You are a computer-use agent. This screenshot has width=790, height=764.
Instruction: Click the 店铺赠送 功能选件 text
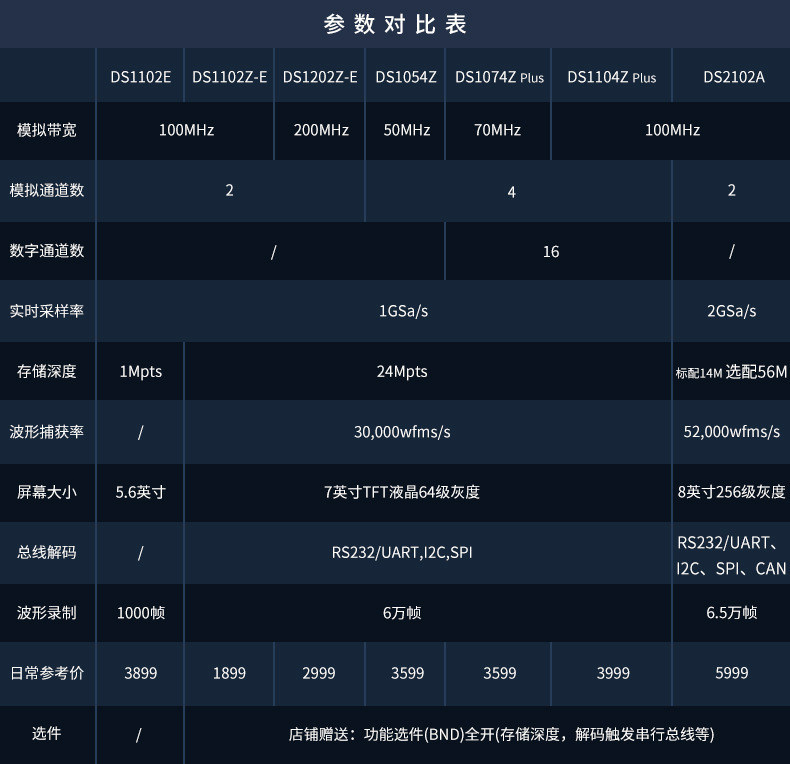(x=501, y=734)
